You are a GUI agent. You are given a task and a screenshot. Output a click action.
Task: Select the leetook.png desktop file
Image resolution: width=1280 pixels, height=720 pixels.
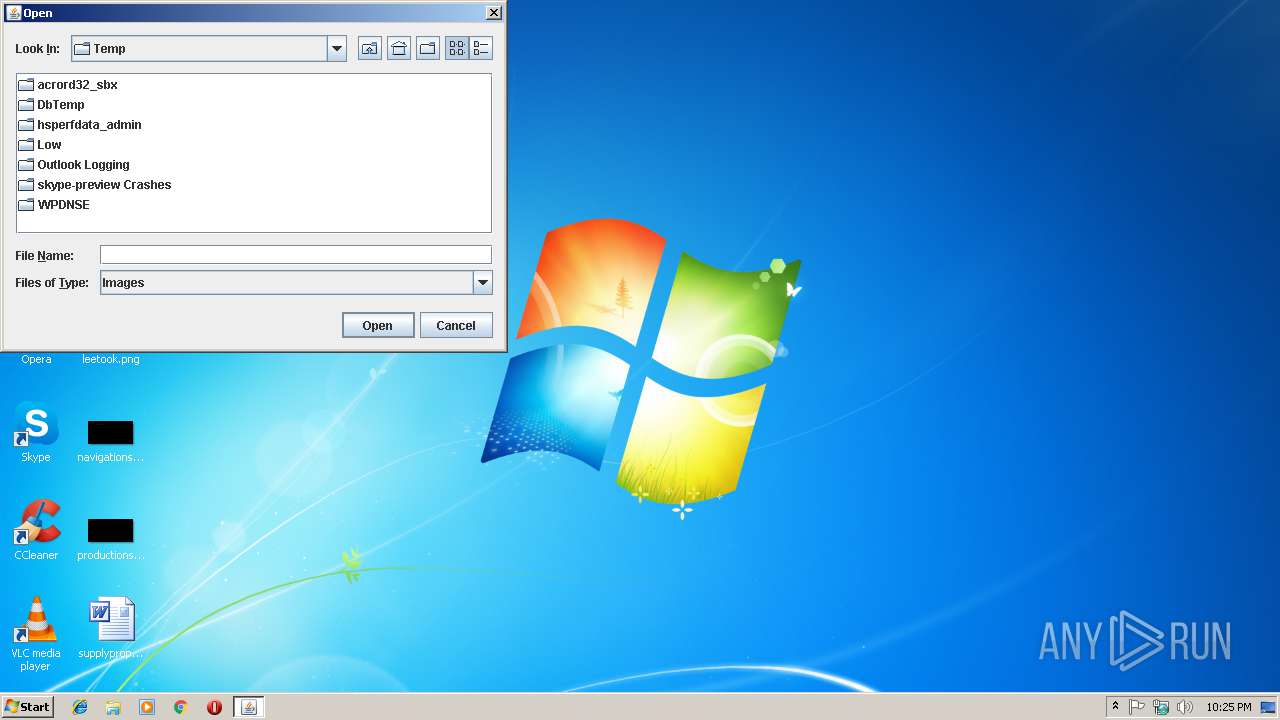tap(110, 359)
